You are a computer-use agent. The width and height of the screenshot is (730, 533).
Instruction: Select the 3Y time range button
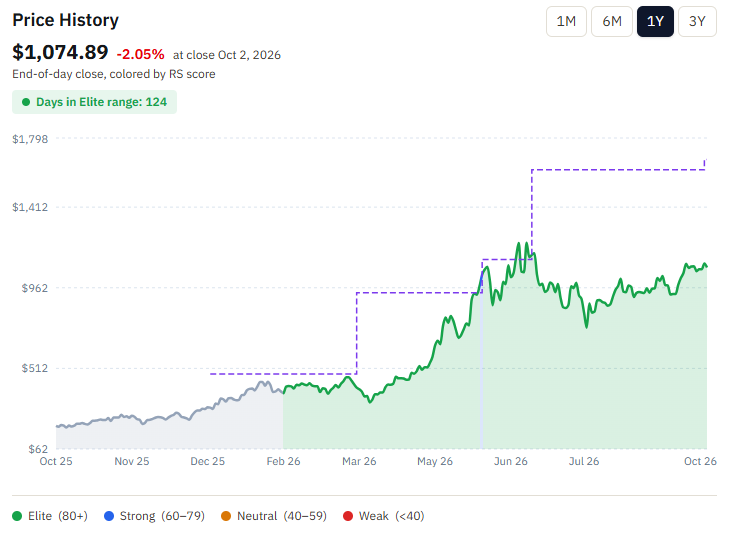(x=697, y=21)
